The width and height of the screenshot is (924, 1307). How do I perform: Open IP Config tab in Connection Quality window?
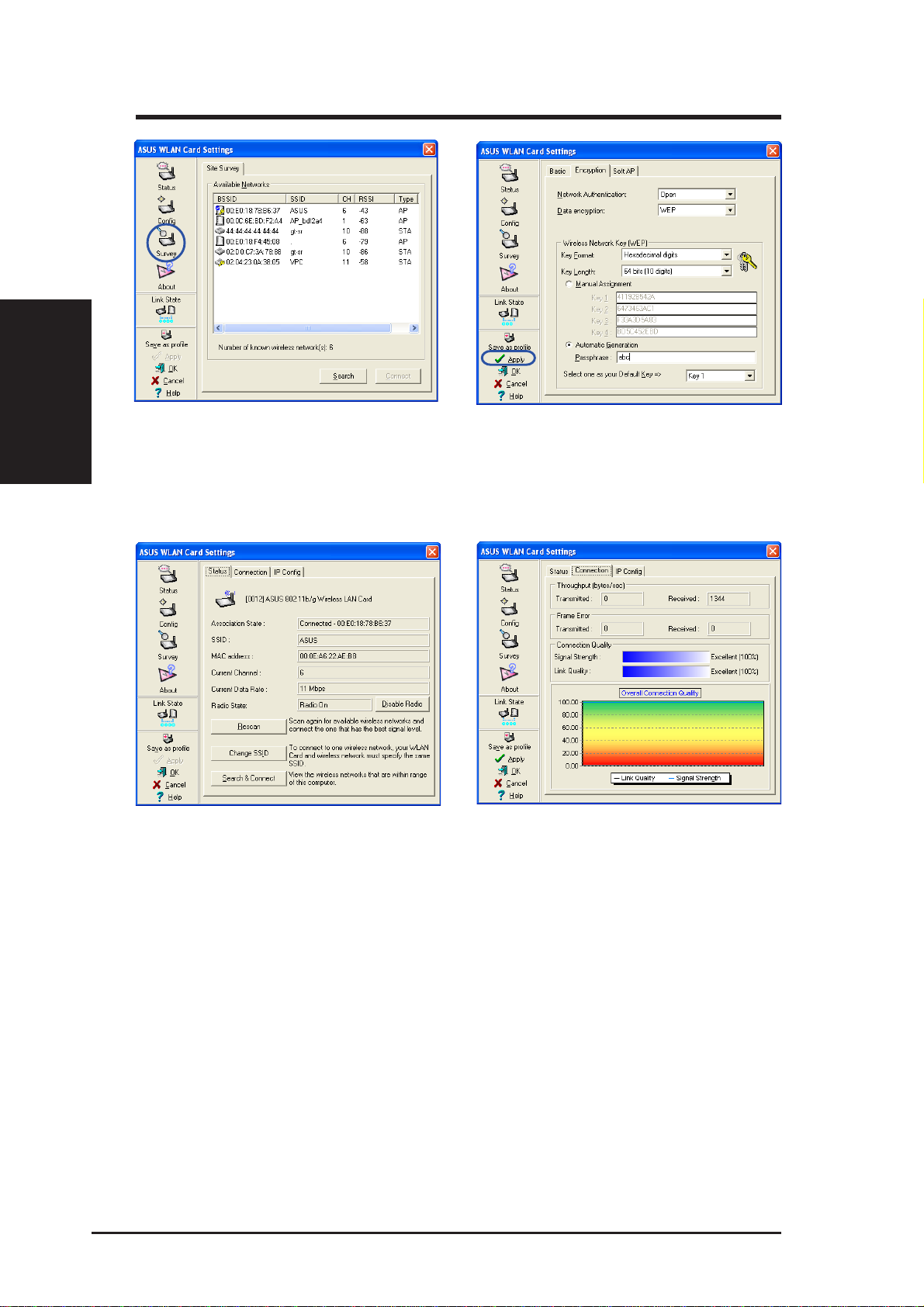click(628, 572)
